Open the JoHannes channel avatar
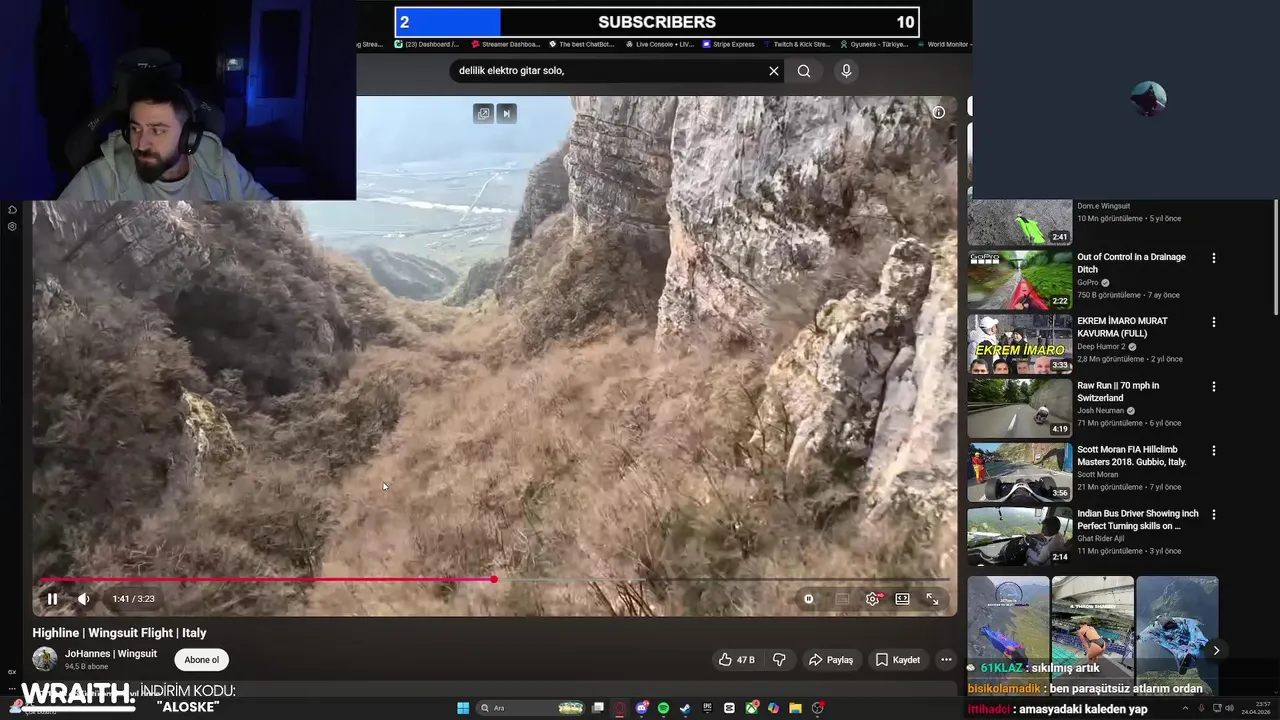The height and width of the screenshot is (720, 1280). click(x=44, y=659)
